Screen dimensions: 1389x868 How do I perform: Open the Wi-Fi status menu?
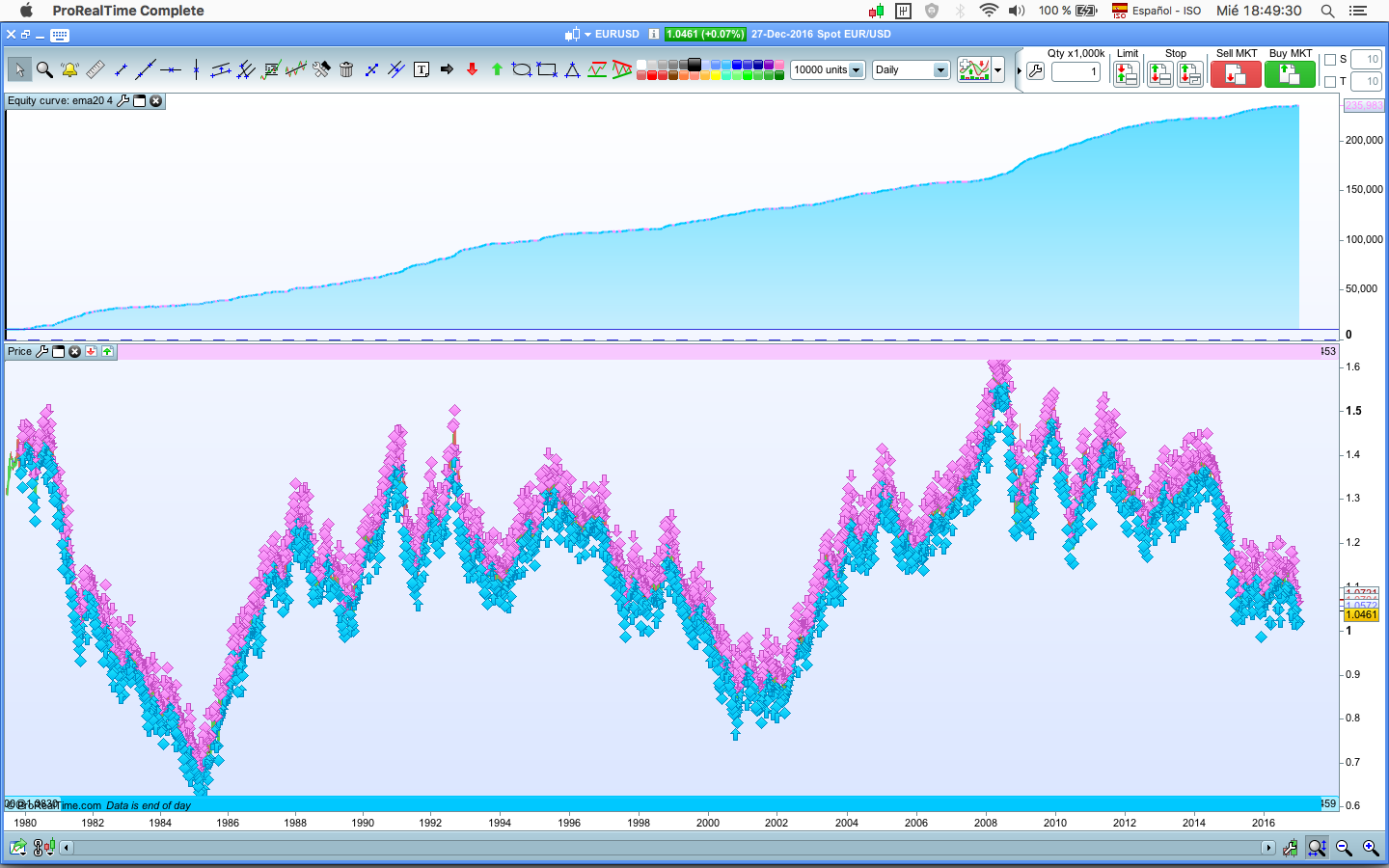click(989, 11)
